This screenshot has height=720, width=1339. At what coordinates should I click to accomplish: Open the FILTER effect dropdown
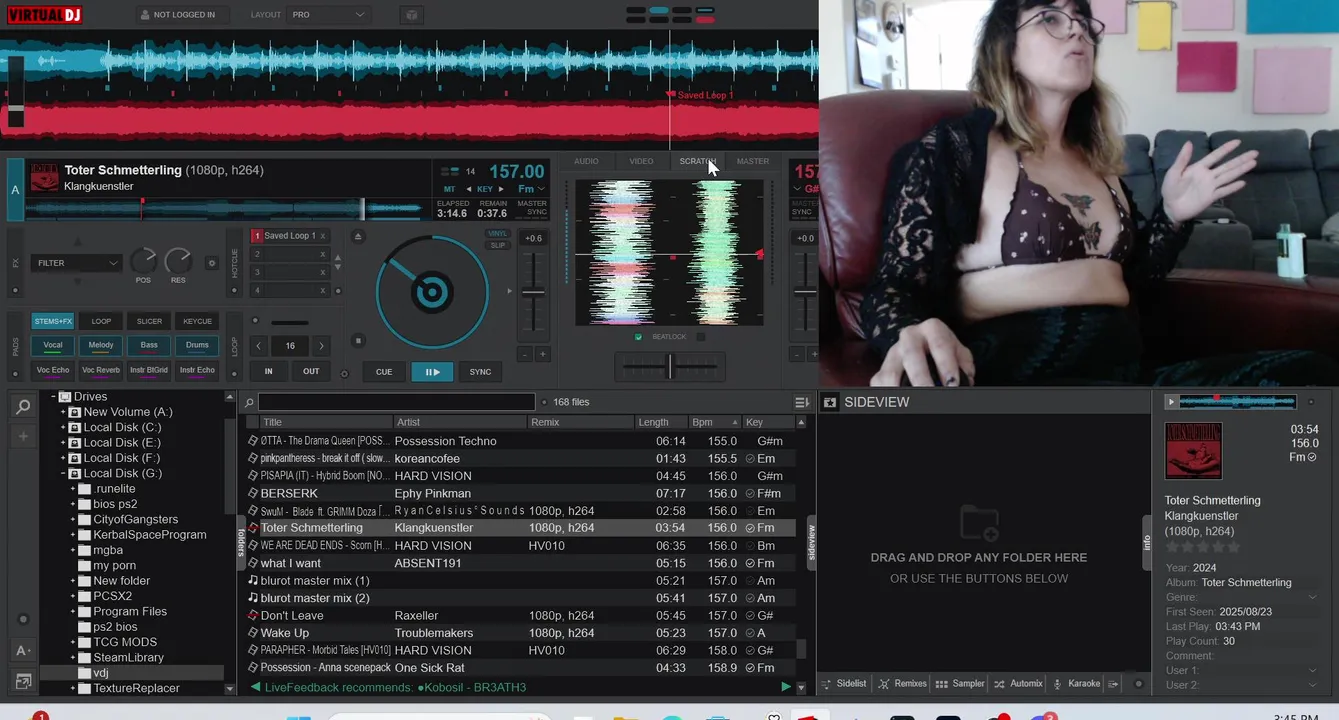pos(76,263)
